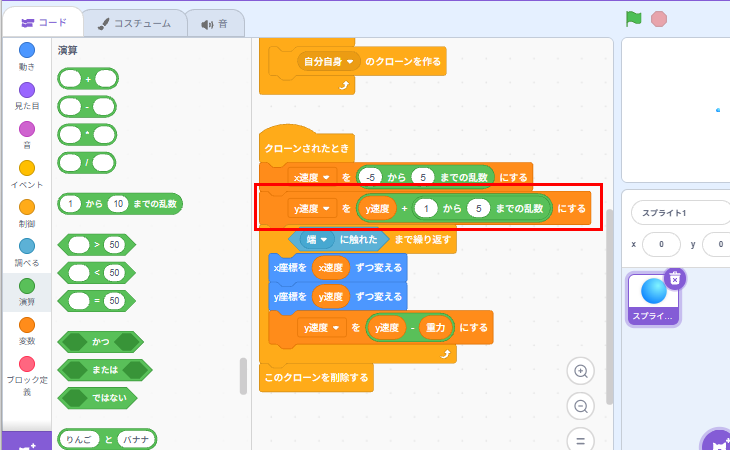
Task: Zoom in the code workspace
Action: point(581,371)
